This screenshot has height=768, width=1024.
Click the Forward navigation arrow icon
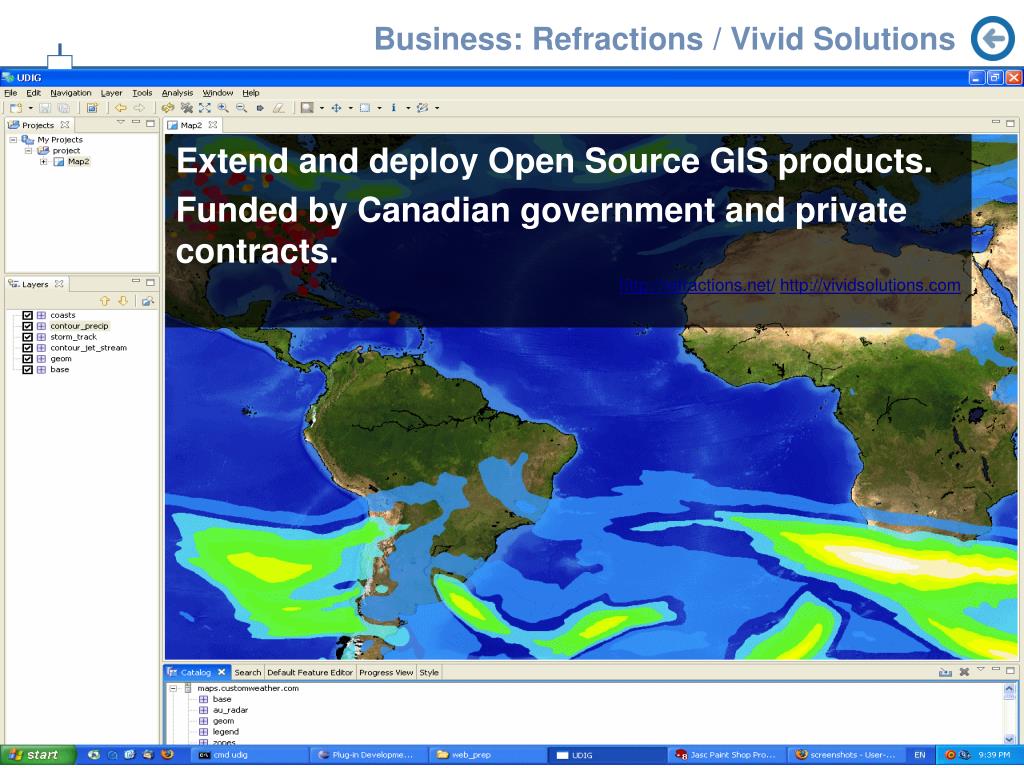[139, 108]
